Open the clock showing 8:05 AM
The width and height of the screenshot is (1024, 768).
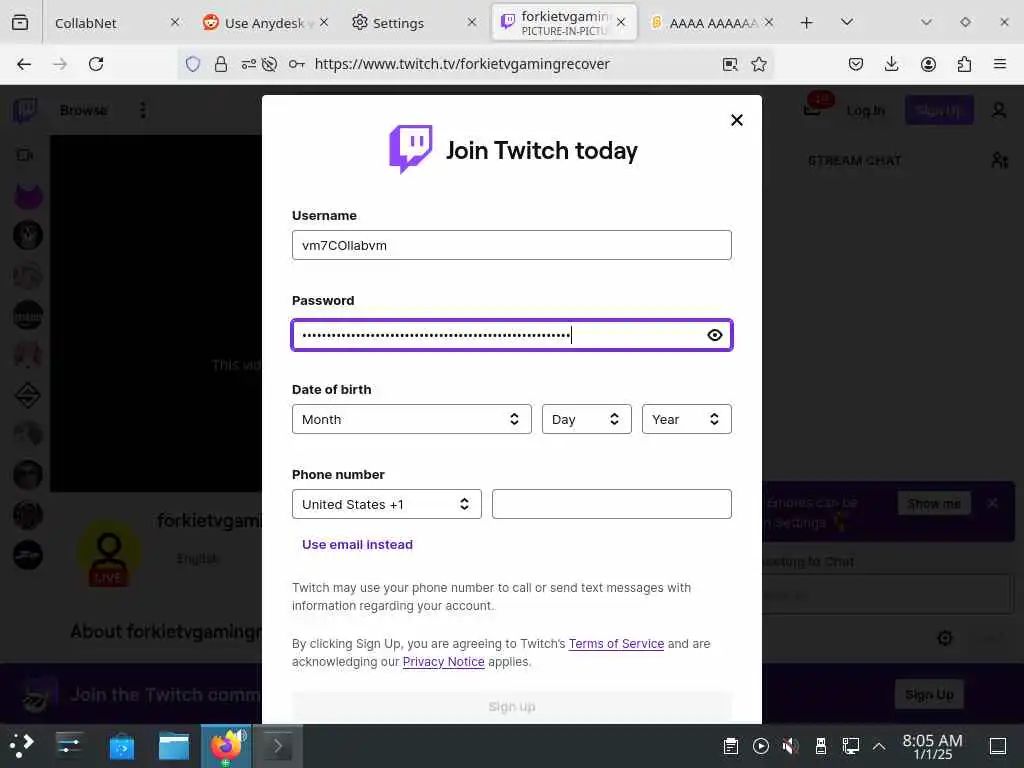(x=933, y=746)
